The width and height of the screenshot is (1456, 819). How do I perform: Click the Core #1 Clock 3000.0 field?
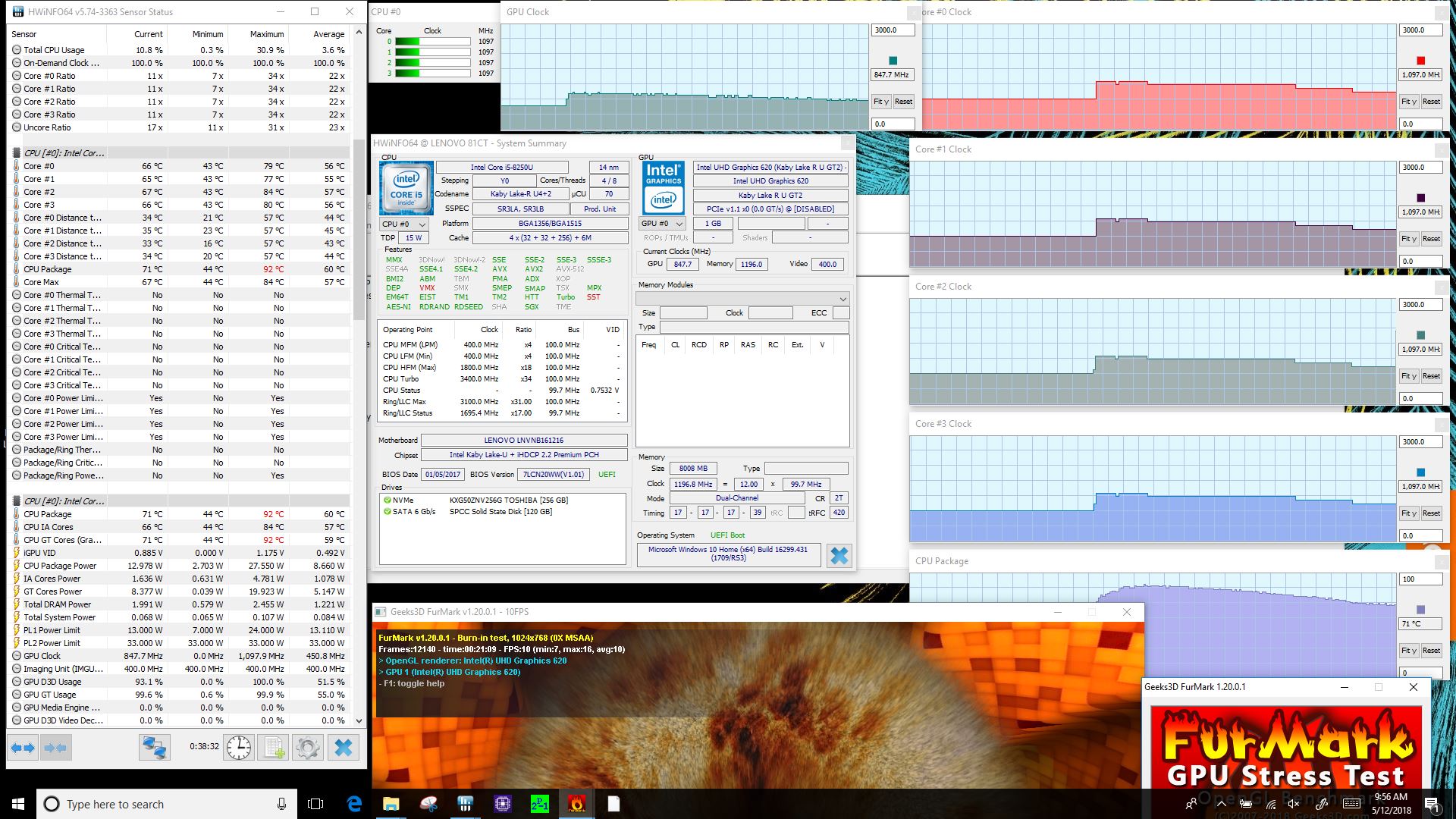click(x=1420, y=168)
